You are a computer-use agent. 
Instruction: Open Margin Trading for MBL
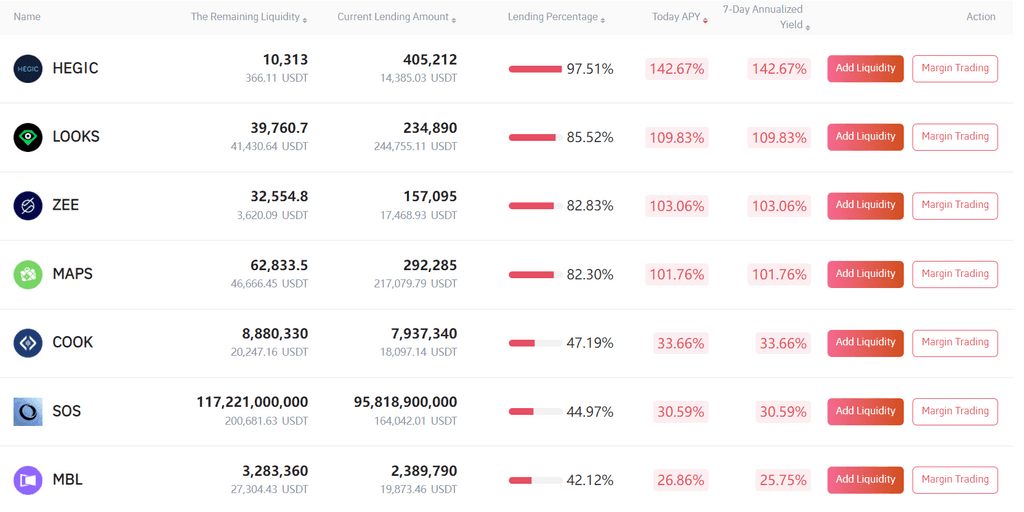click(x=955, y=480)
